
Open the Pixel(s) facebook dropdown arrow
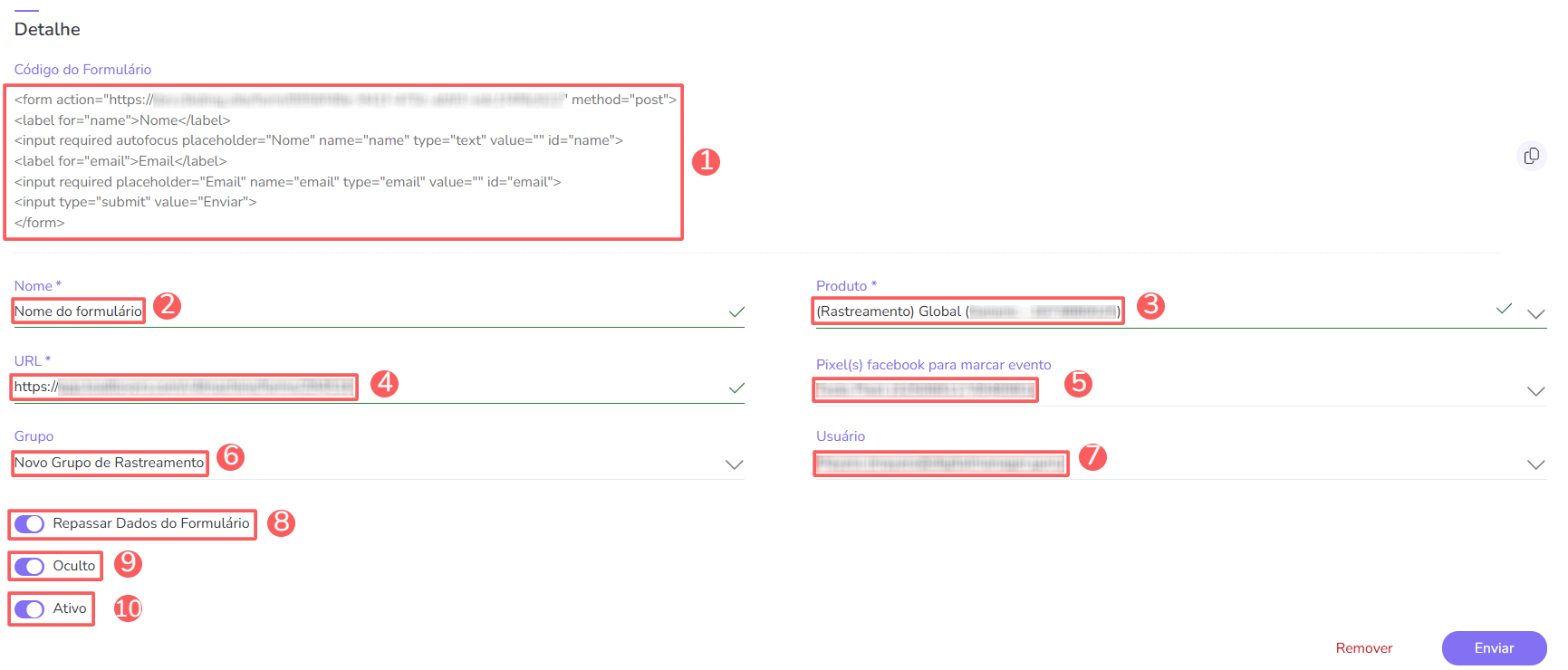(1535, 391)
